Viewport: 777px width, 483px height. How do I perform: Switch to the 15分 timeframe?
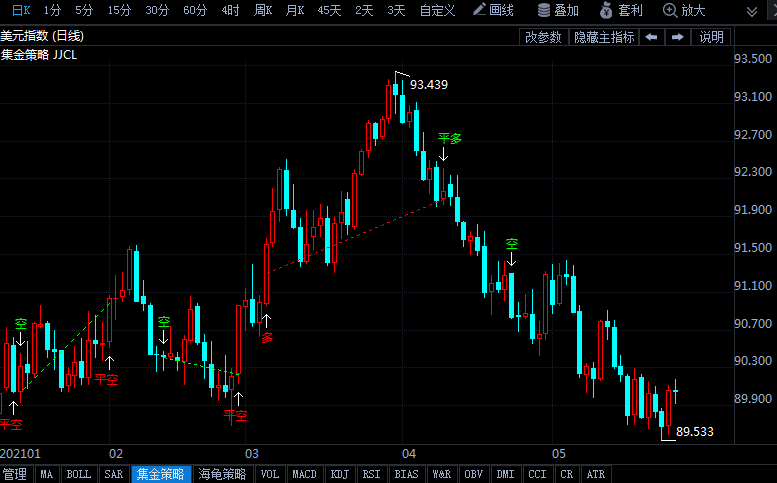[x=119, y=10]
